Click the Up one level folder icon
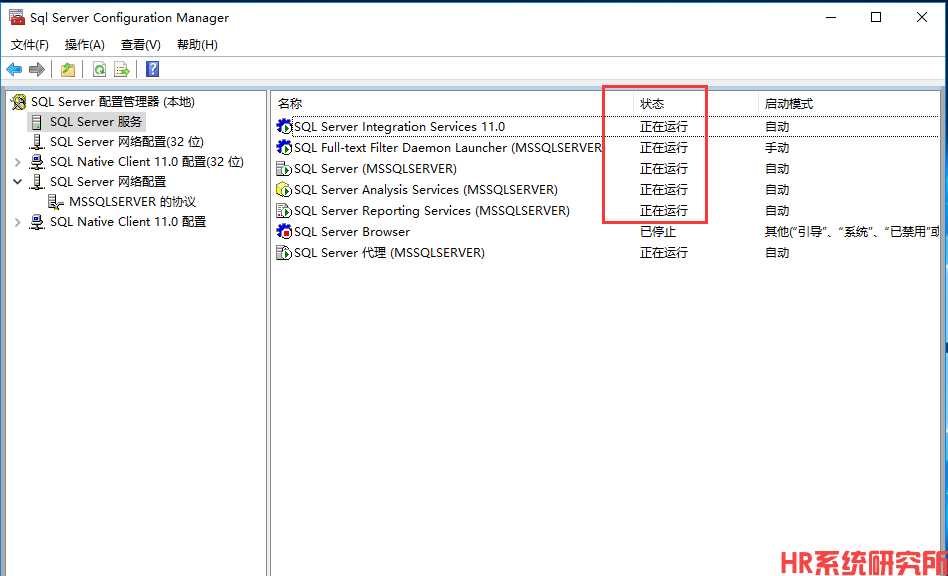This screenshot has width=948, height=576. [x=68, y=70]
